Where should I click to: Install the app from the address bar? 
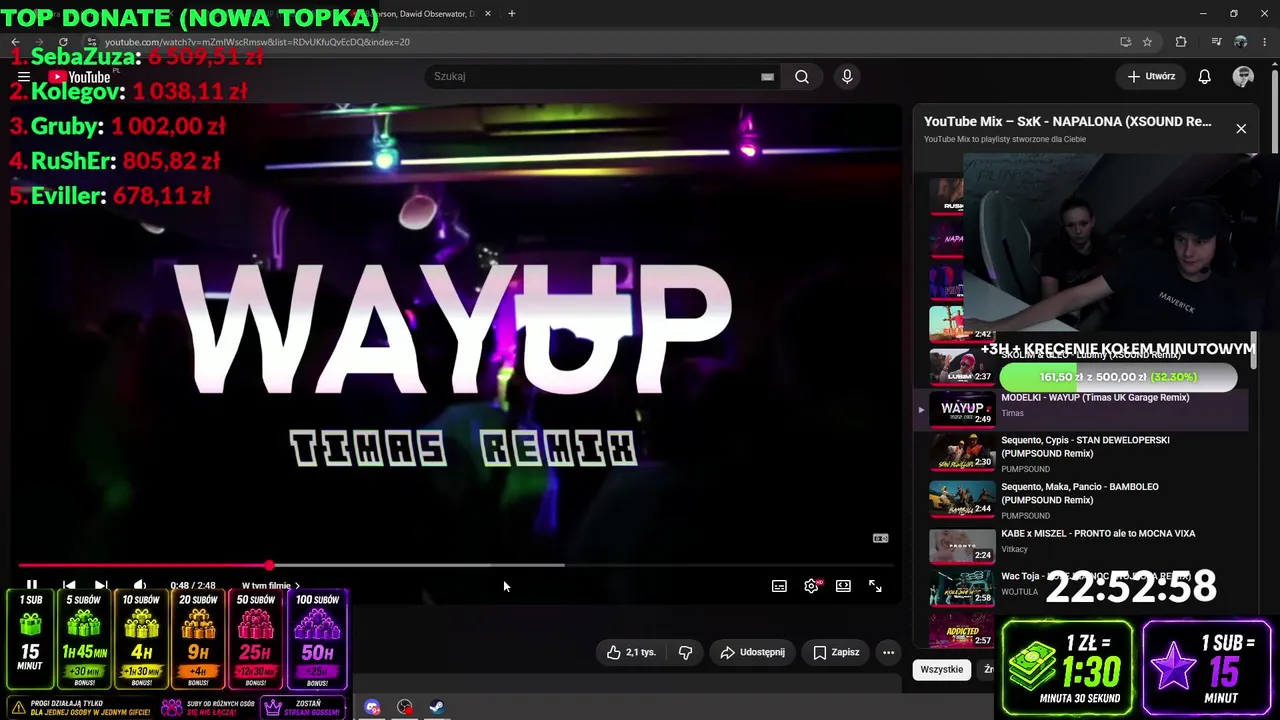pyautogui.click(x=1125, y=42)
